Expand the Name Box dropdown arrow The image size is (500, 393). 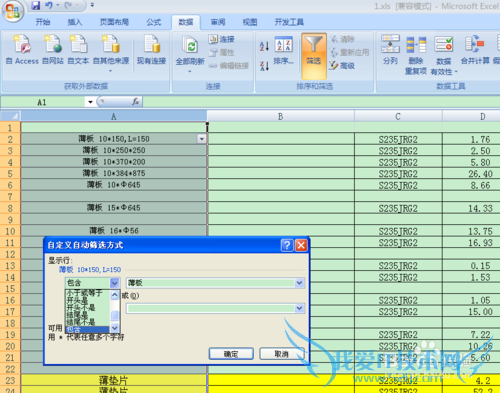point(90,102)
